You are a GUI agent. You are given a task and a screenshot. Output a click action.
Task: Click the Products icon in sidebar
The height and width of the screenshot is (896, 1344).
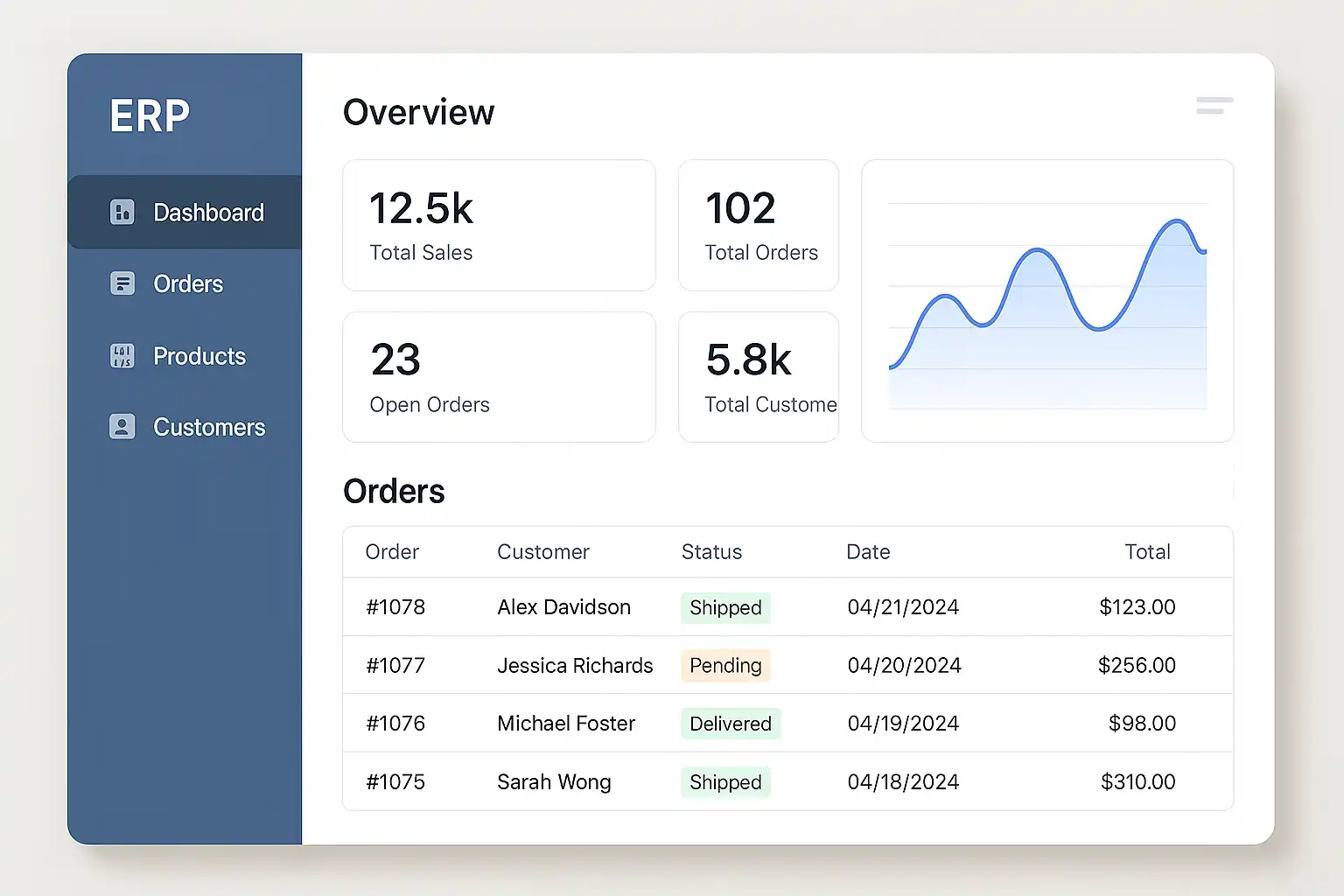click(x=122, y=356)
